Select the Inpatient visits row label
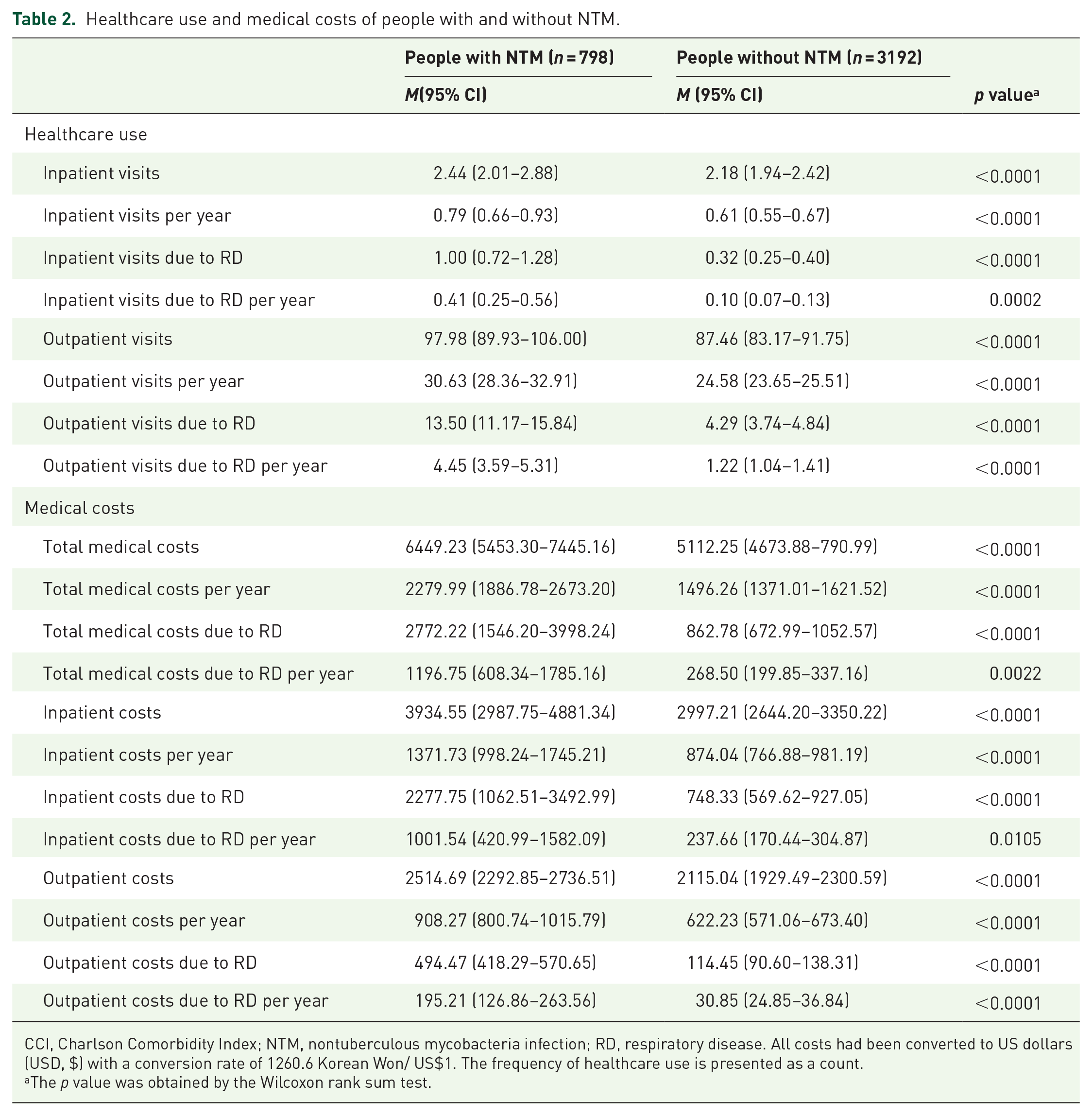 pyautogui.click(x=102, y=173)
